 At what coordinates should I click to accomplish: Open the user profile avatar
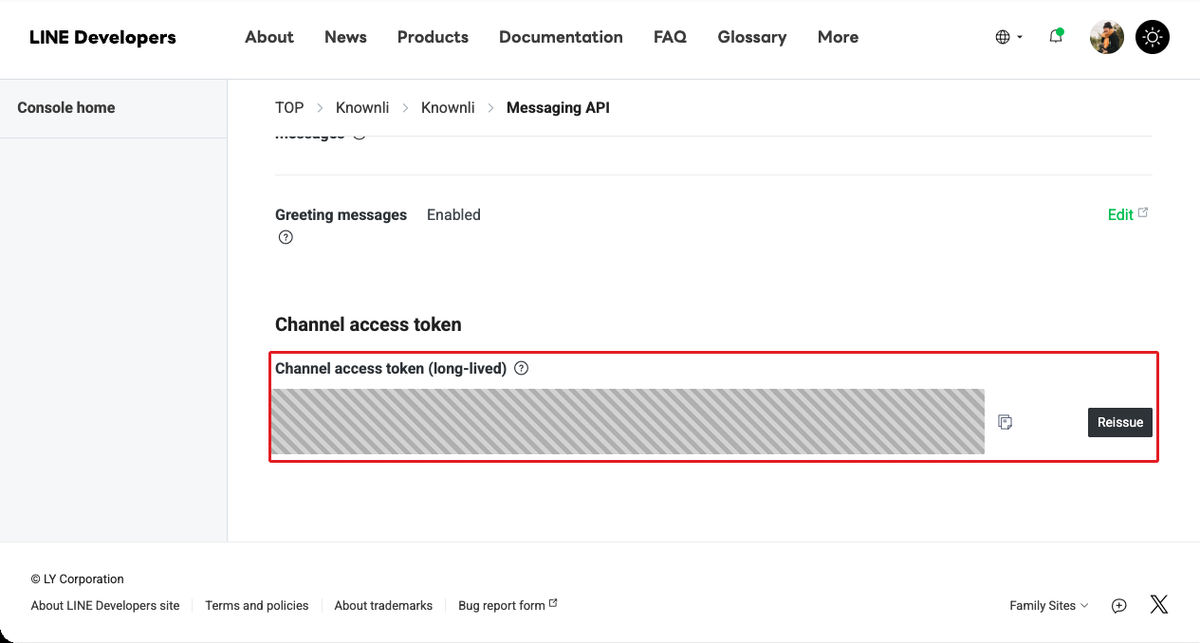[x=1107, y=37]
